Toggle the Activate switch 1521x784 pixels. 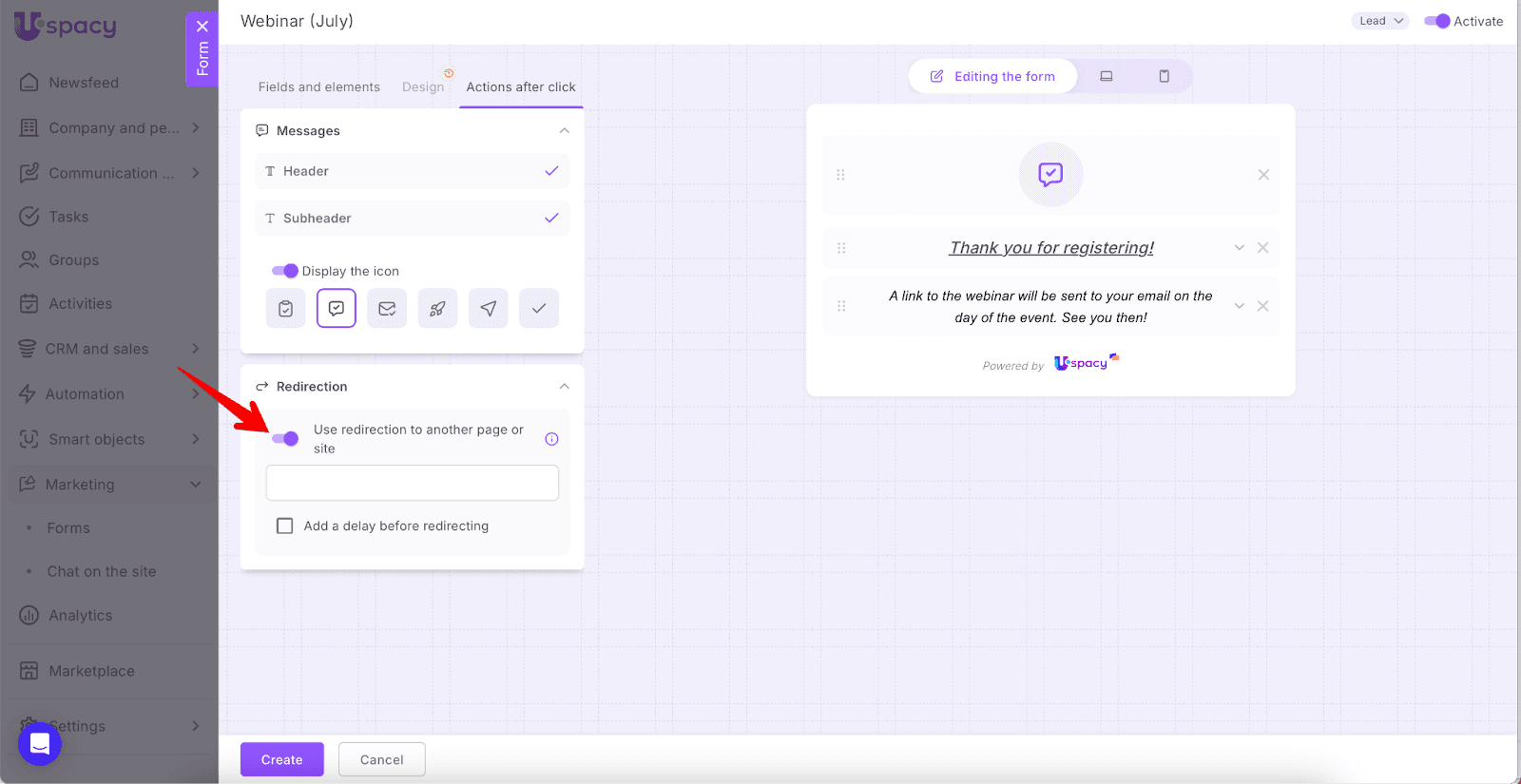pos(1436,21)
